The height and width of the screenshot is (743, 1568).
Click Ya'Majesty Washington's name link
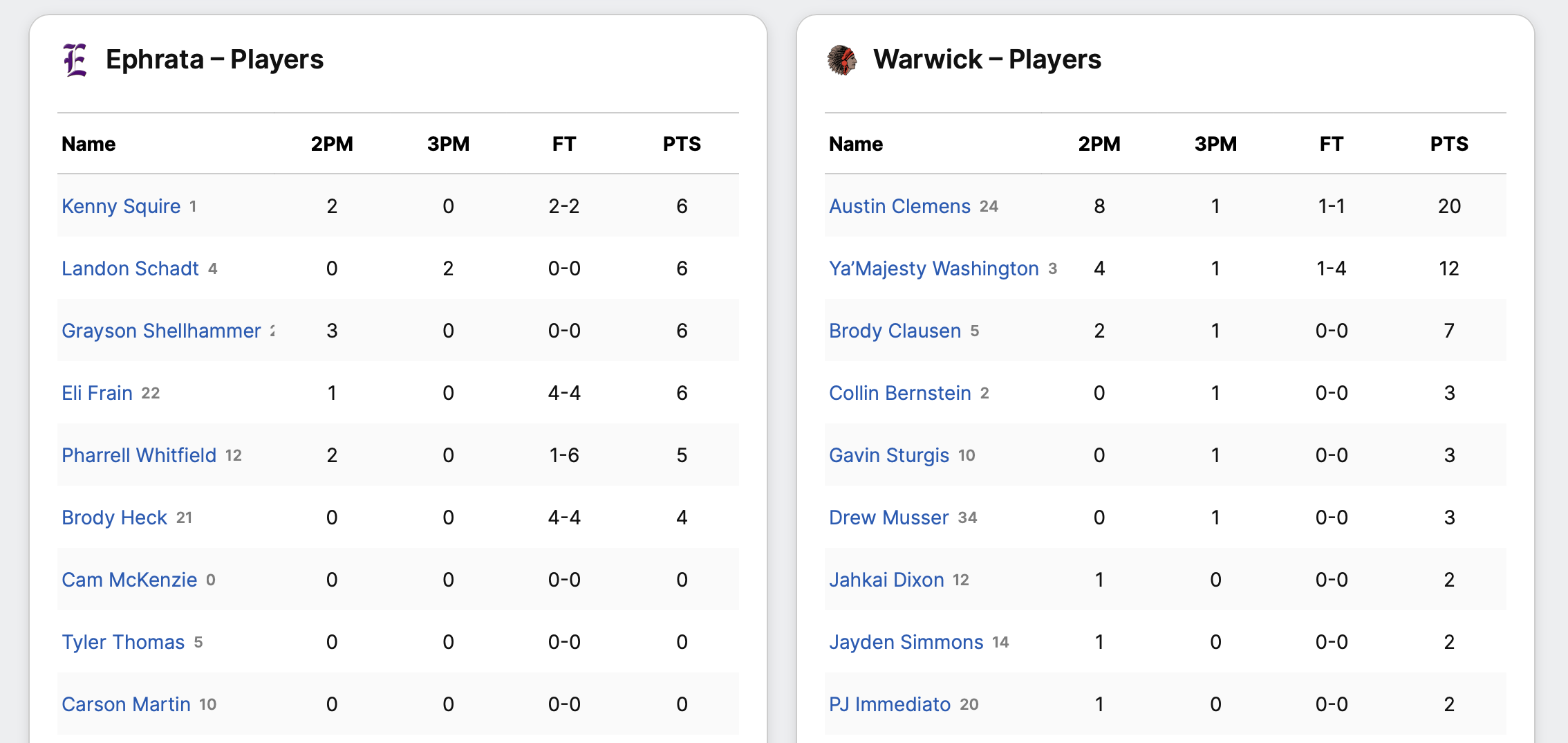[x=933, y=268]
